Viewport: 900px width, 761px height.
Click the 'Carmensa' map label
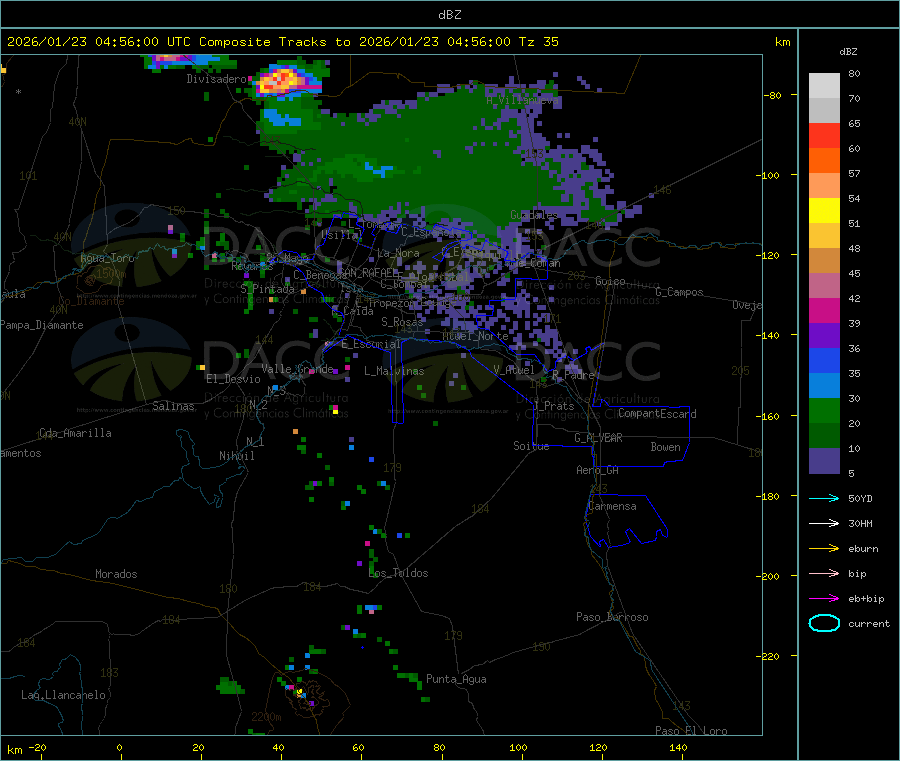click(612, 506)
